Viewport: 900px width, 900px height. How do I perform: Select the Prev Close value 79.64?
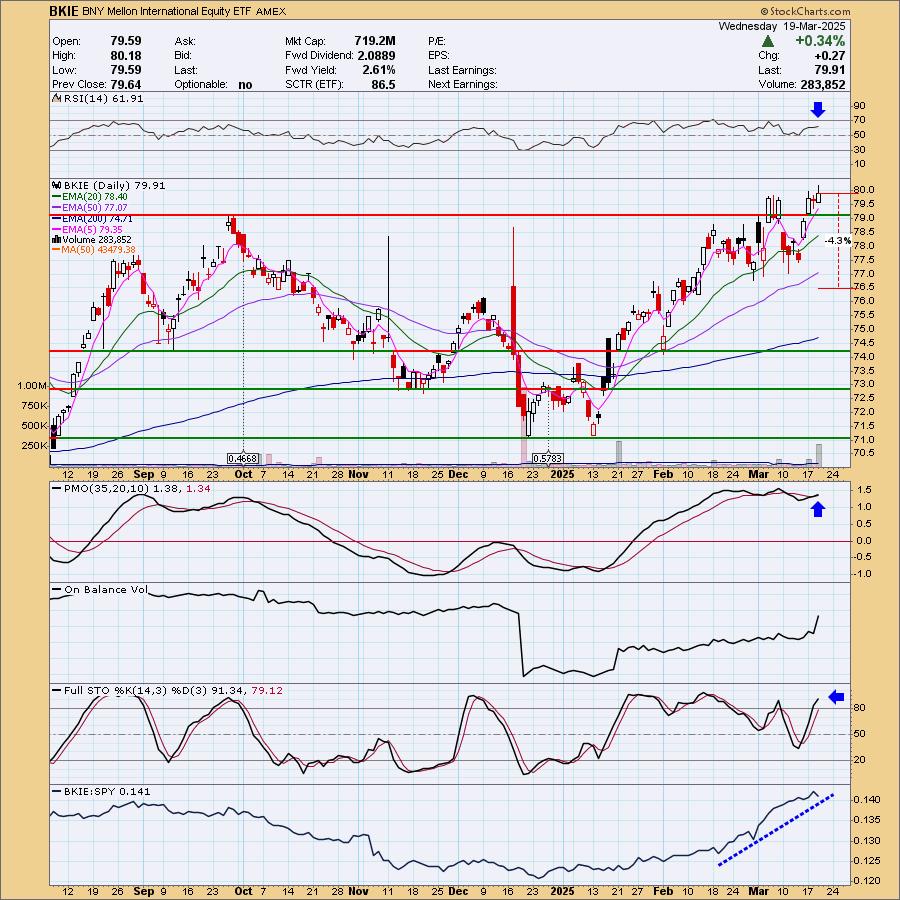tap(126, 84)
